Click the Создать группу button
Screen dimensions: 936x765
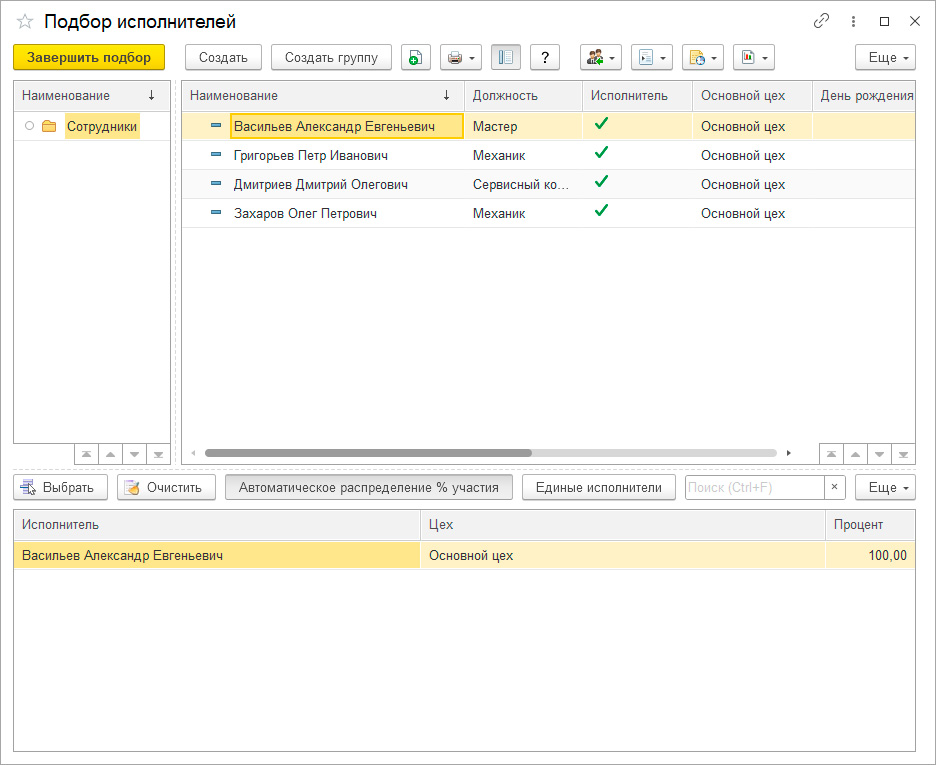331,57
